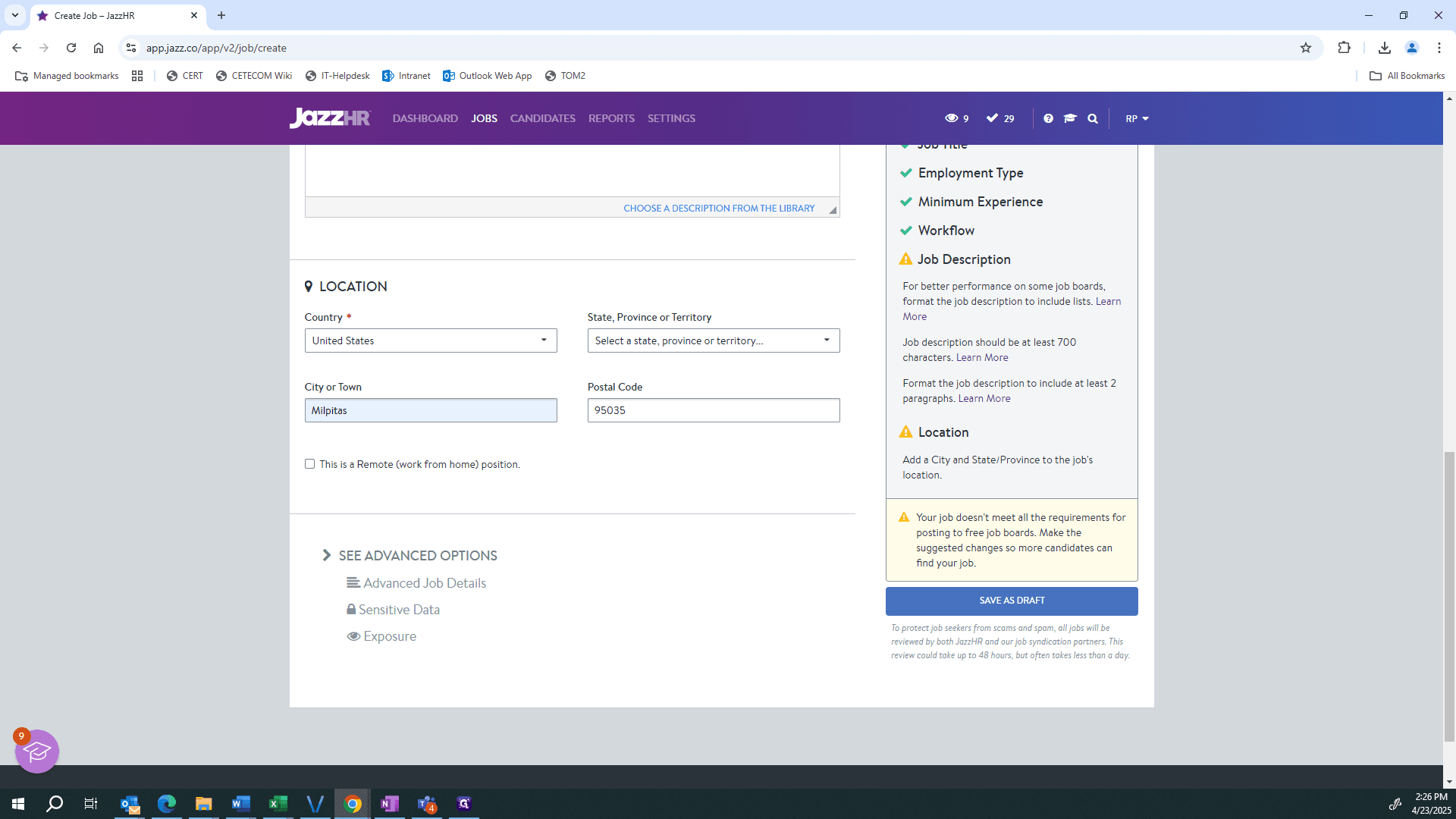Viewport: 1456px width, 819px height.
Task: Open the Chrome profile avatar
Action: tap(1411, 48)
